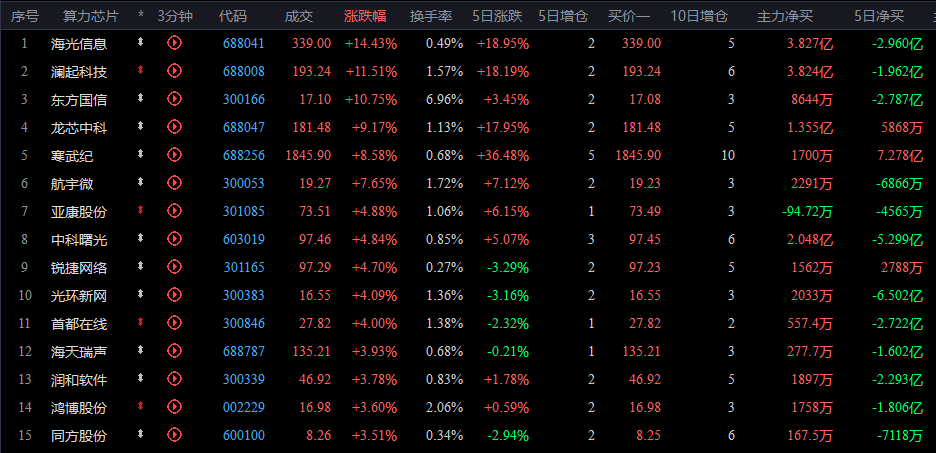Click the 6.96% turnover rate
The image size is (936, 453).
(445, 100)
